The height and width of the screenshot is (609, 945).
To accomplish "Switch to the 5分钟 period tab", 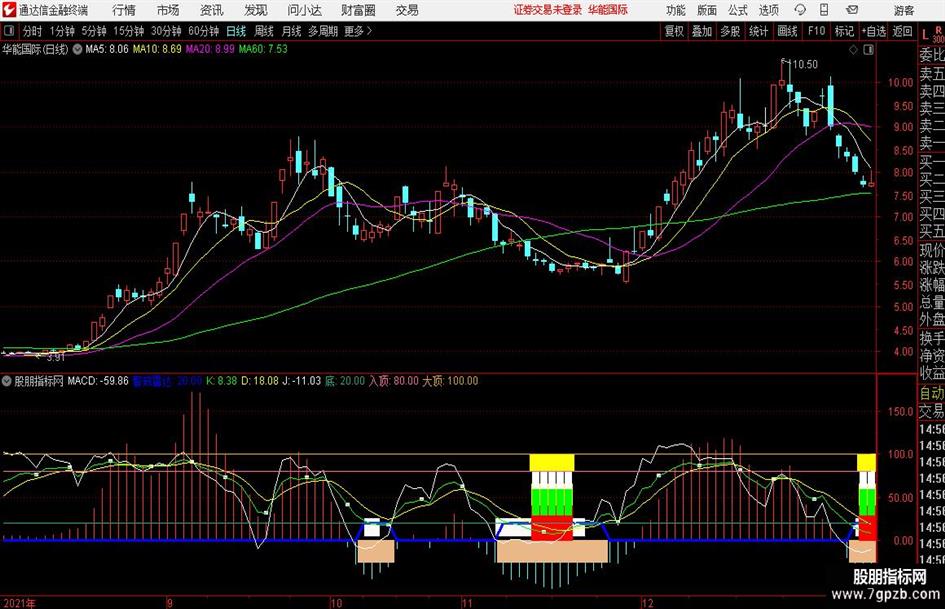I will (x=94, y=31).
